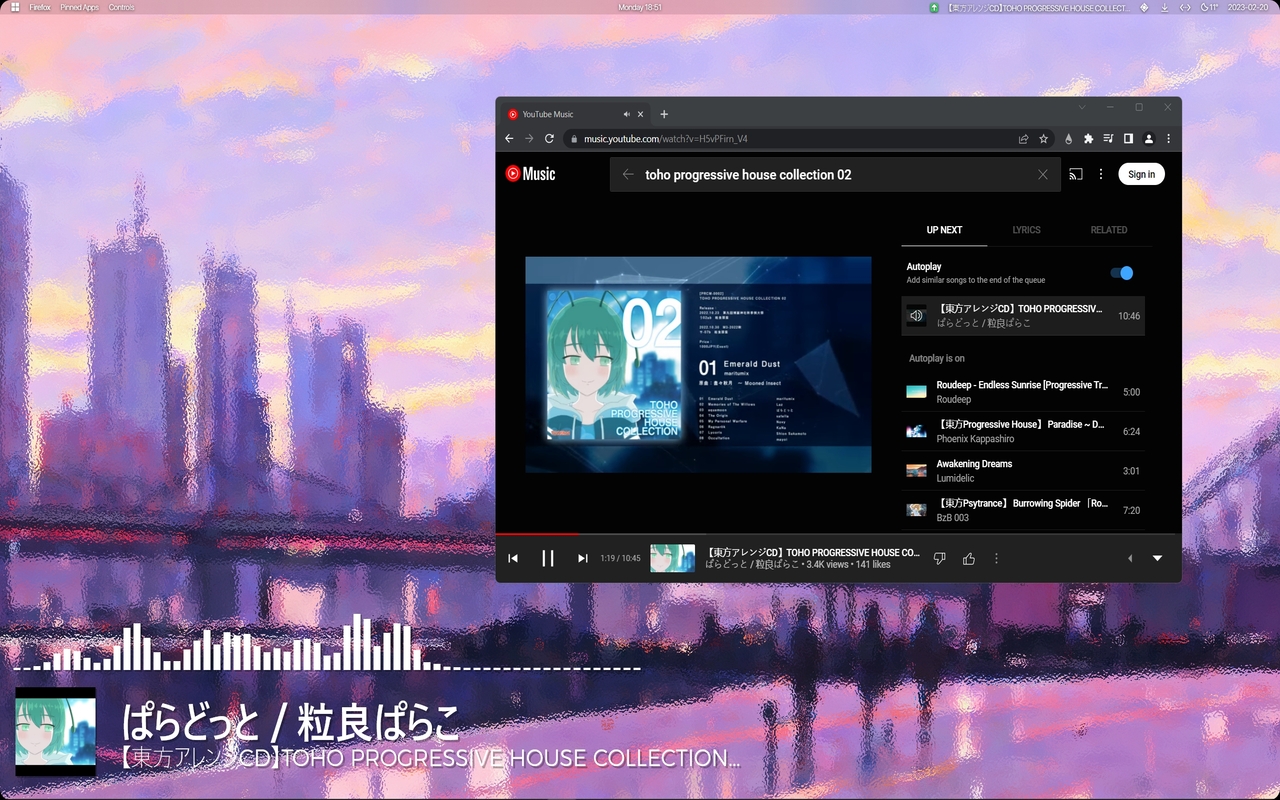Click the media playback icon in the toolbar
Viewport: 1280px width, 800px height.
coord(1107,138)
